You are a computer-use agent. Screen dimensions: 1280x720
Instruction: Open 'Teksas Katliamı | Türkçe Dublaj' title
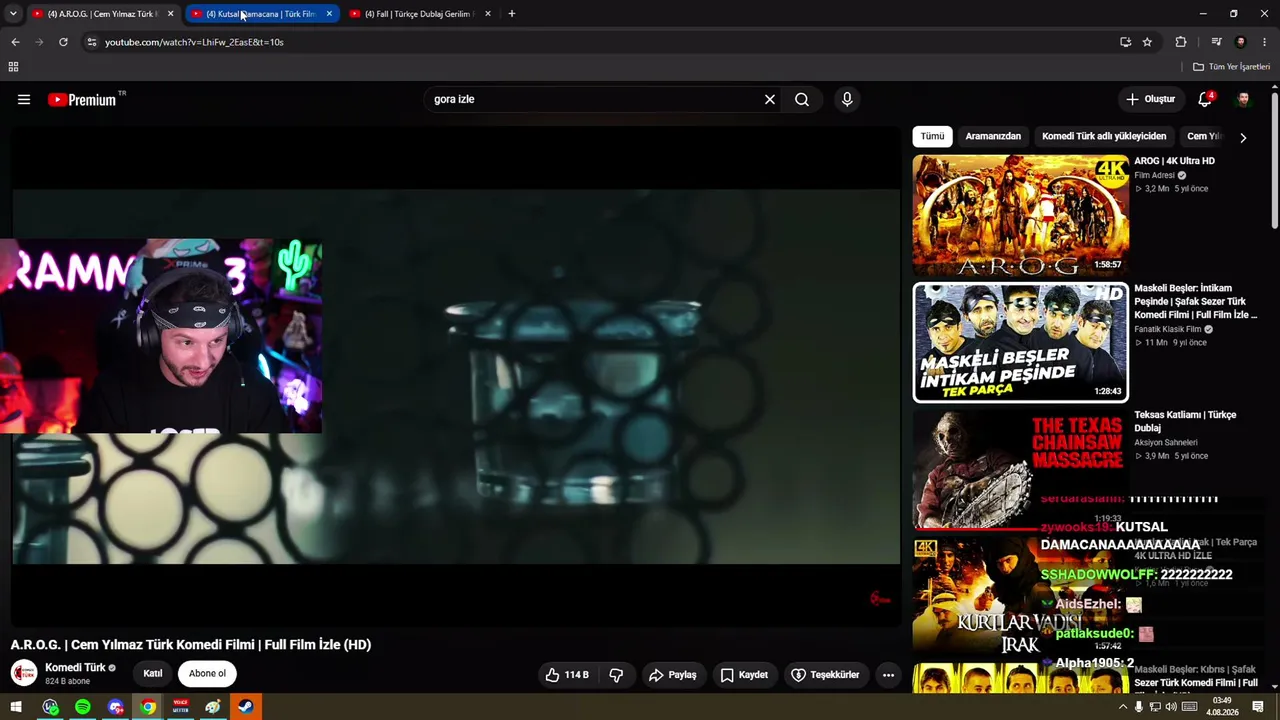[1185, 421]
